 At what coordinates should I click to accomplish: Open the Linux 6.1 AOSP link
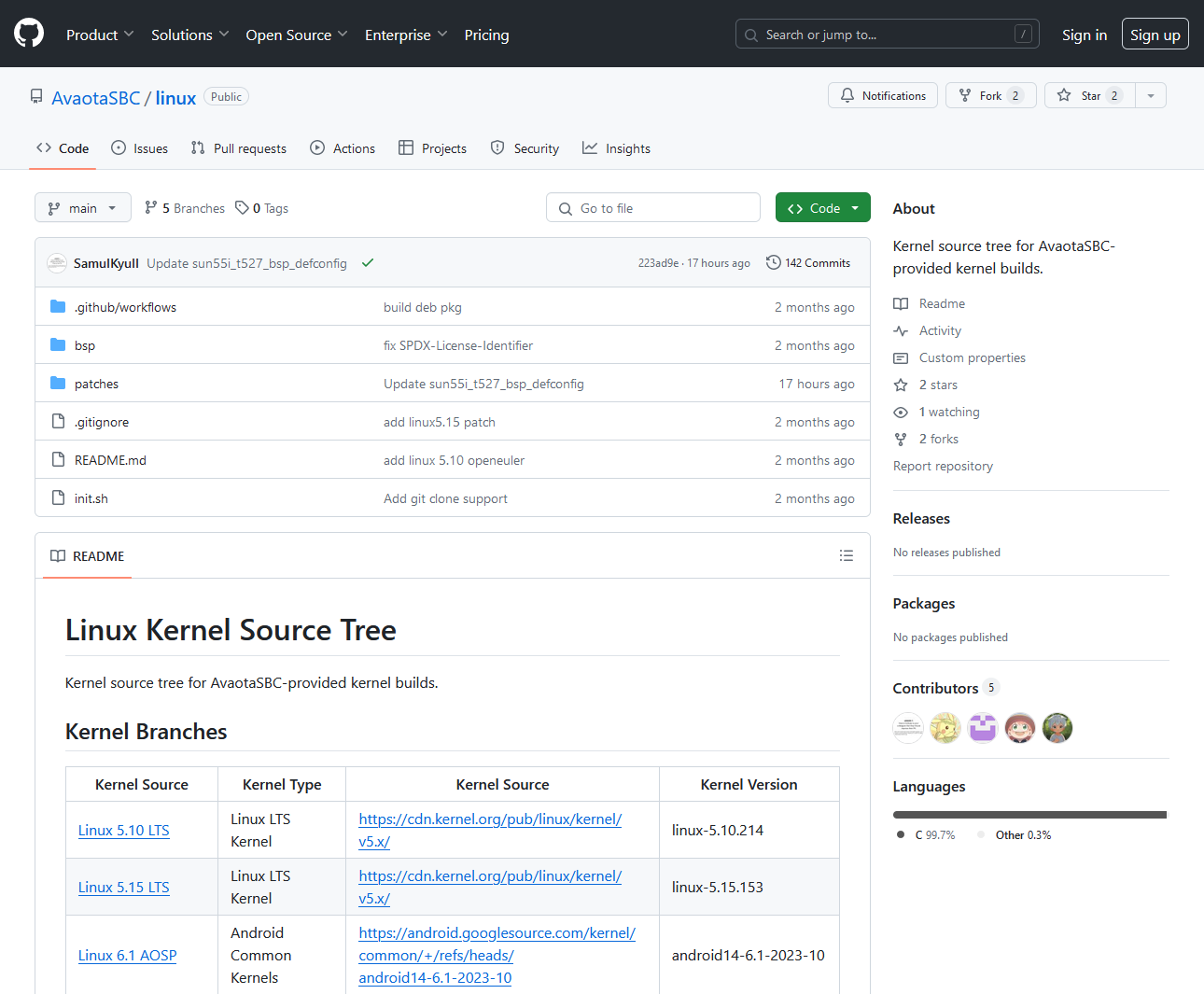128,956
